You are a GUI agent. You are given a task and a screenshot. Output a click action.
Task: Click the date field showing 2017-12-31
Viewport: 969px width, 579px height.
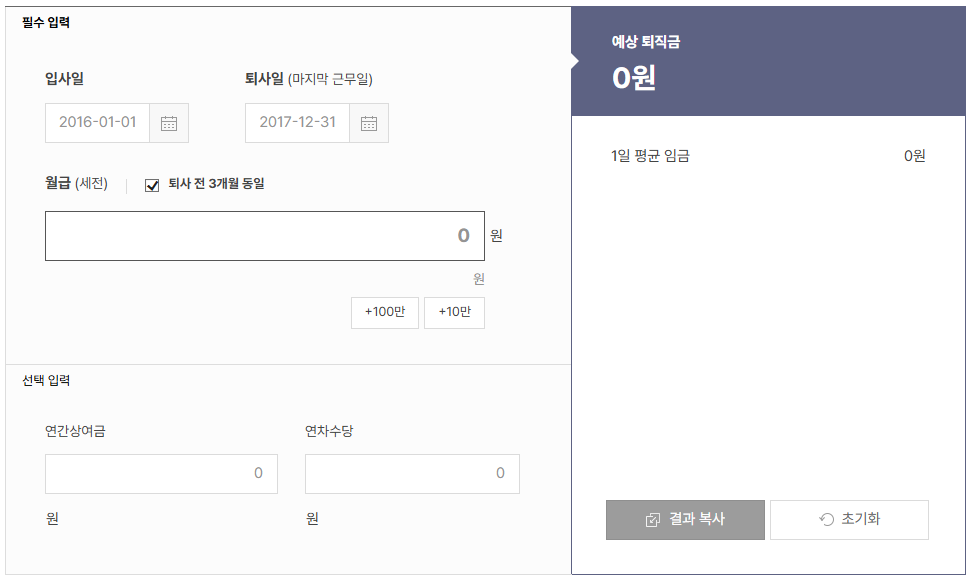point(295,123)
